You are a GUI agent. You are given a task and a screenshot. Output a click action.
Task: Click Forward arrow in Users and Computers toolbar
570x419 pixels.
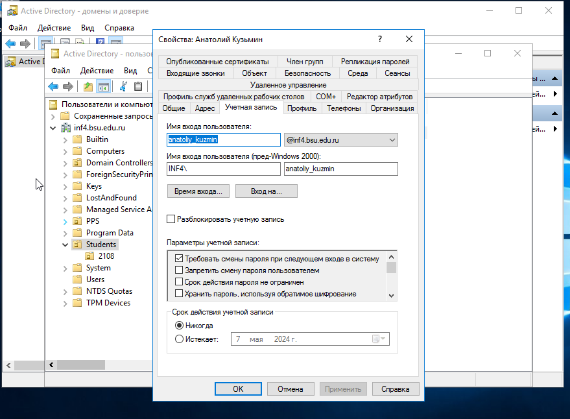pyautogui.click(x=68, y=86)
